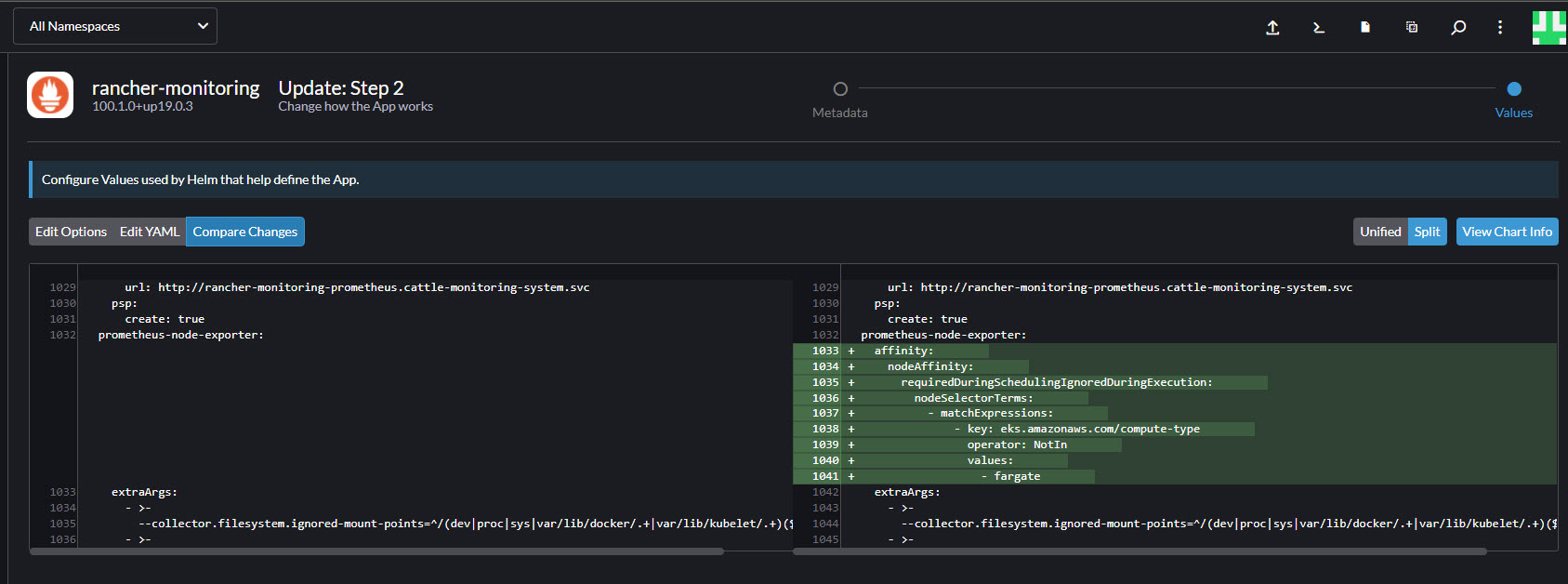The width and height of the screenshot is (1568, 584).
Task: Toggle diff view to Split
Action: click(x=1427, y=232)
